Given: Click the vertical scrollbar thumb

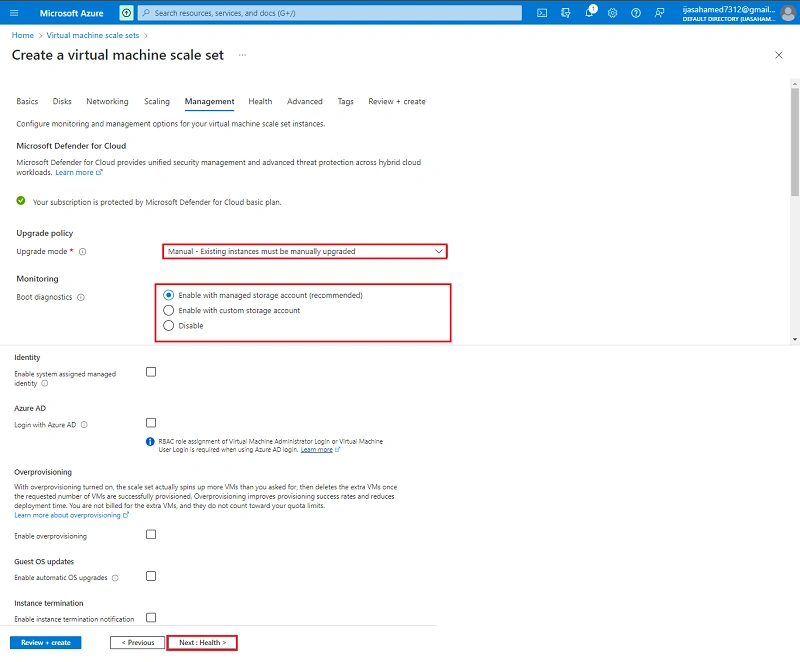Looking at the screenshot, I should click(795, 142).
